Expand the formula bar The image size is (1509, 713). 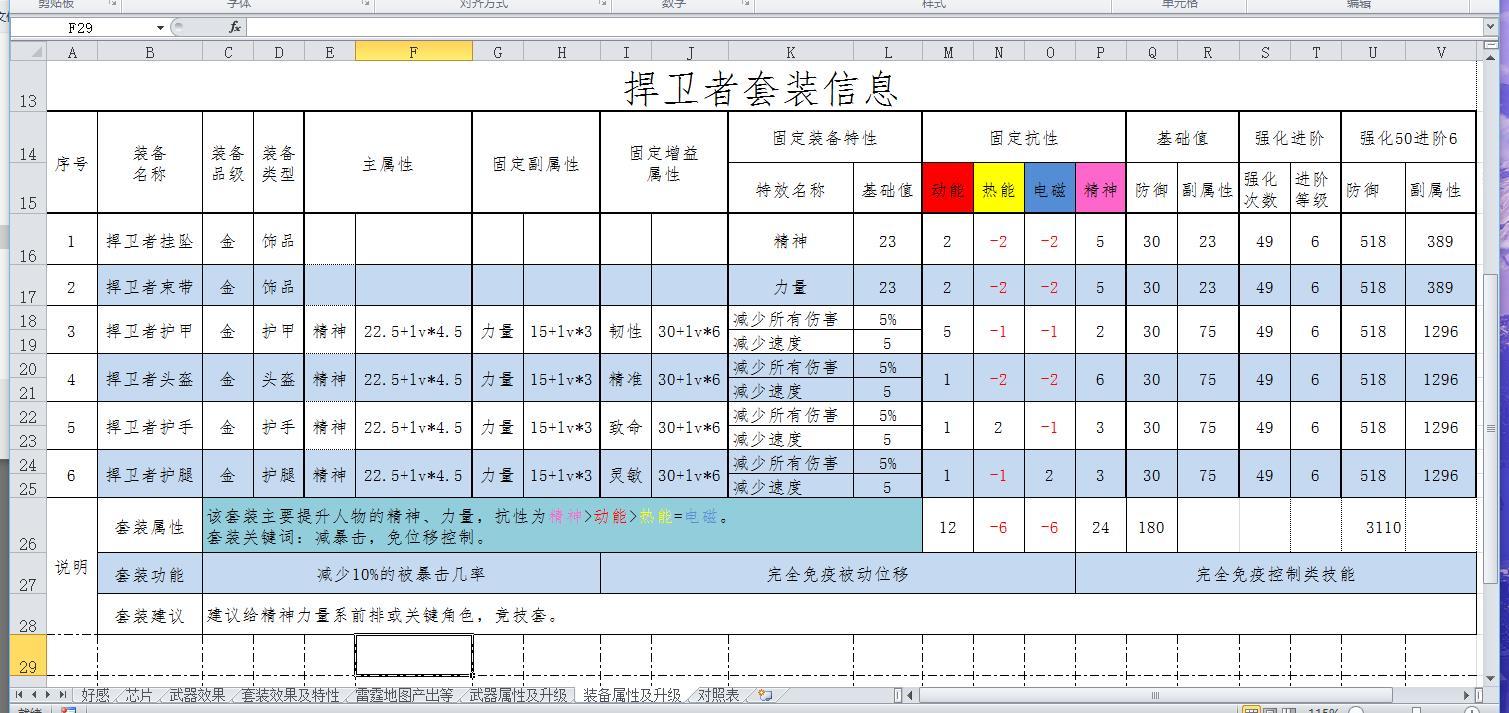tap(1491, 27)
